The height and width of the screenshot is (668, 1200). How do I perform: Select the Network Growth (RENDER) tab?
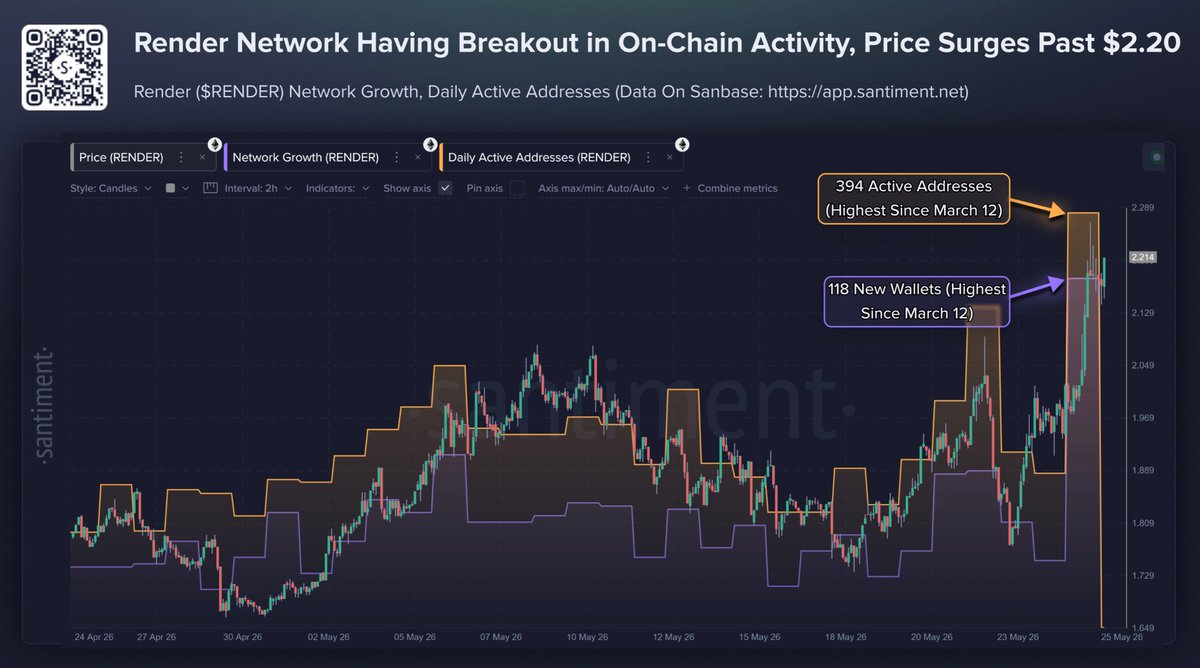point(304,157)
